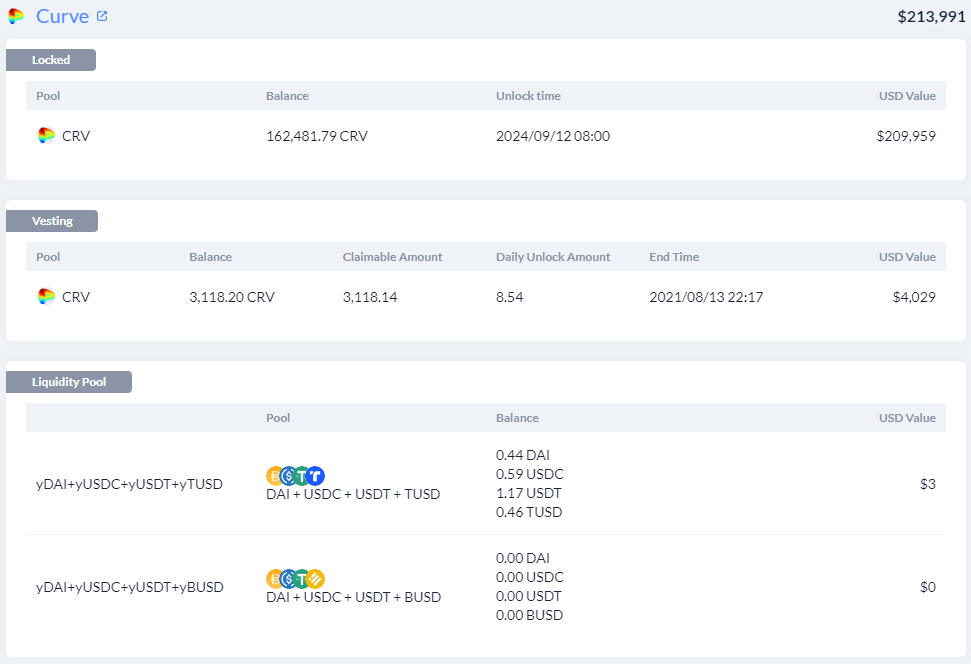Click the yDAI+yUSDC+yUSDT+yTUSD pool name
This screenshot has height=664, width=971.
coord(129,484)
